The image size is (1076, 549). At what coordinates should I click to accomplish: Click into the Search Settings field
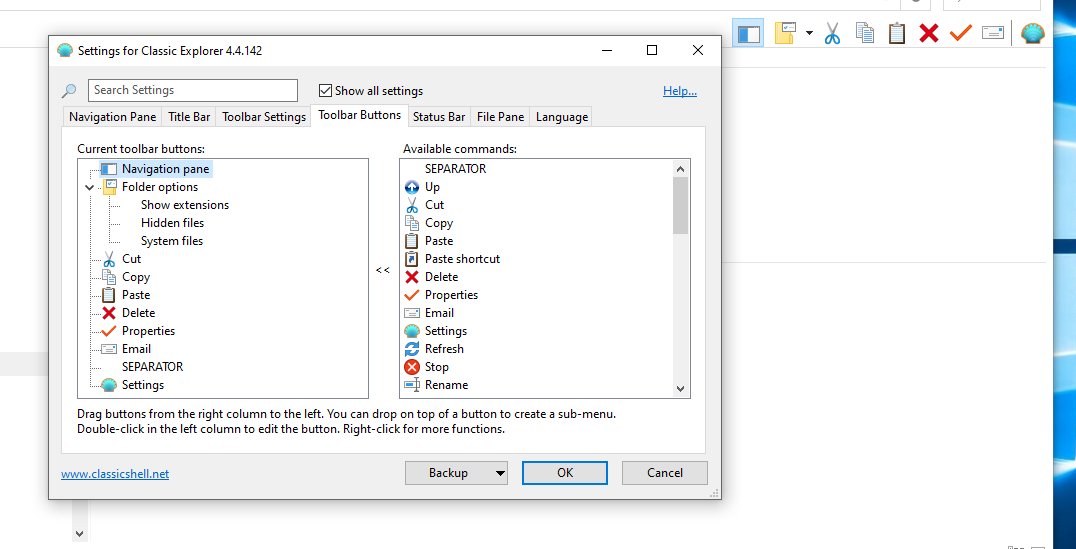[x=193, y=90]
